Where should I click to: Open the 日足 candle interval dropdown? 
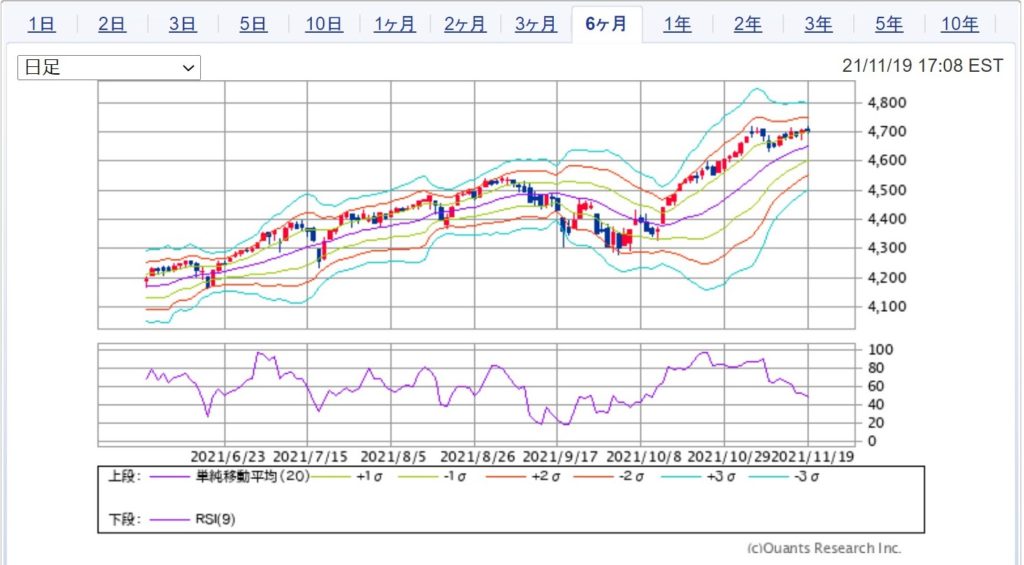[109, 67]
